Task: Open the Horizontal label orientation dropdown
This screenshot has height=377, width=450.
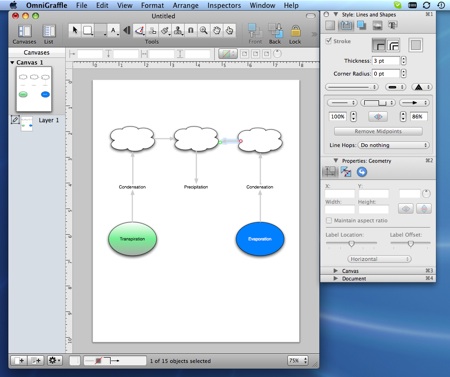Action: [379, 259]
